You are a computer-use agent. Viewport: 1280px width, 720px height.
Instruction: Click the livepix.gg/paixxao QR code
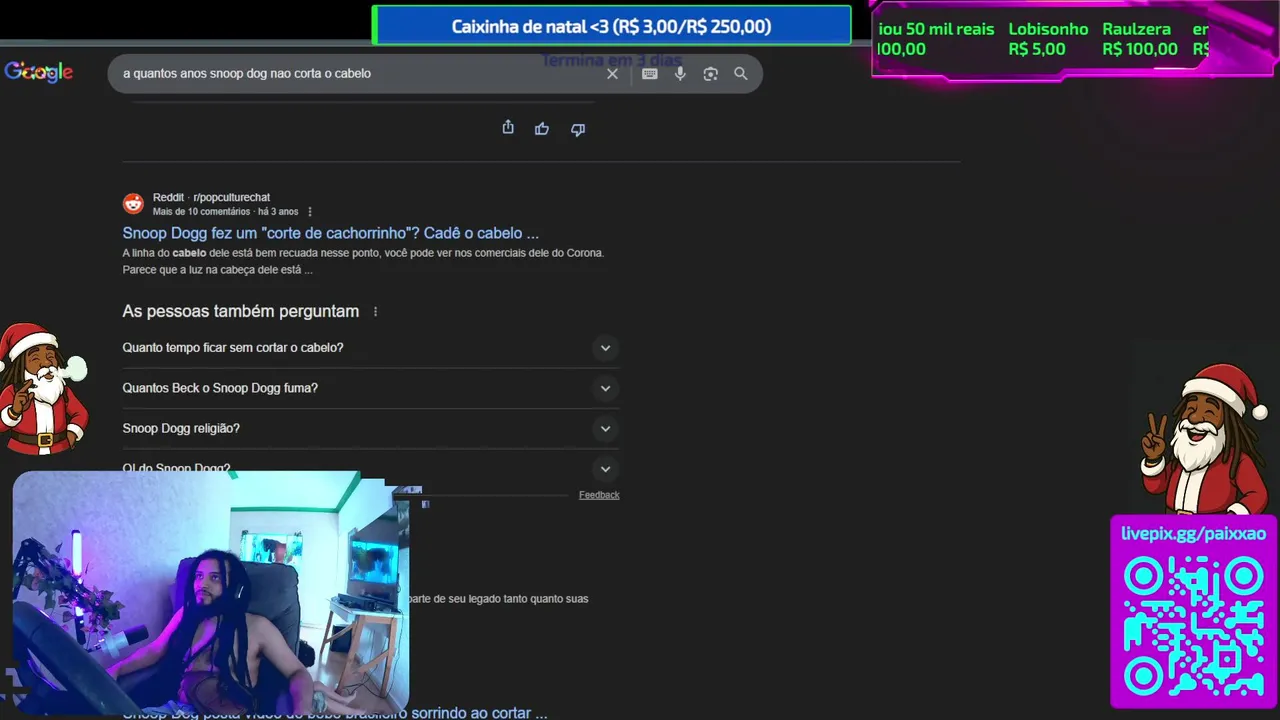point(1193,625)
